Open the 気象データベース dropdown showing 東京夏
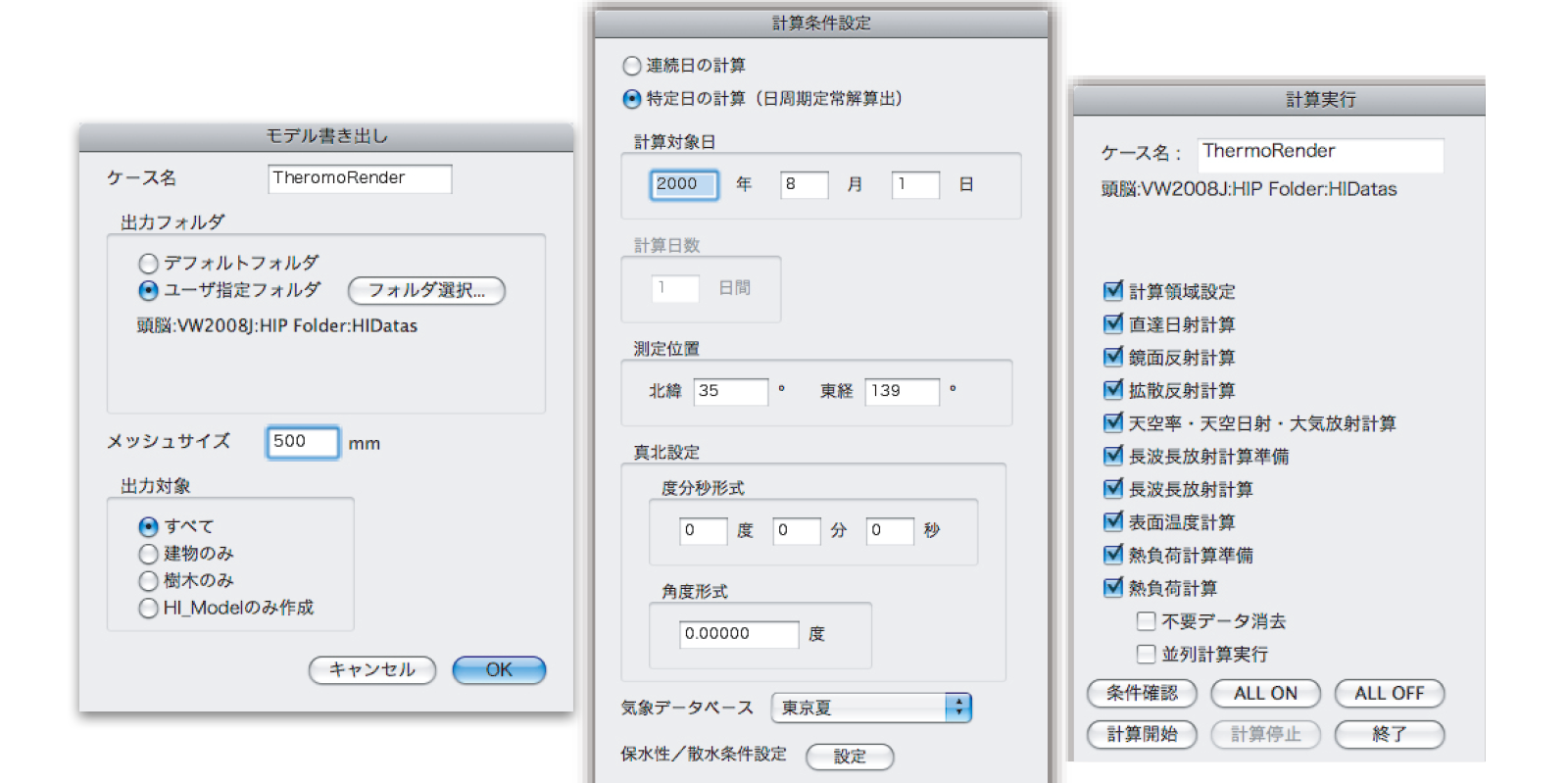1568x784 pixels. click(870, 708)
